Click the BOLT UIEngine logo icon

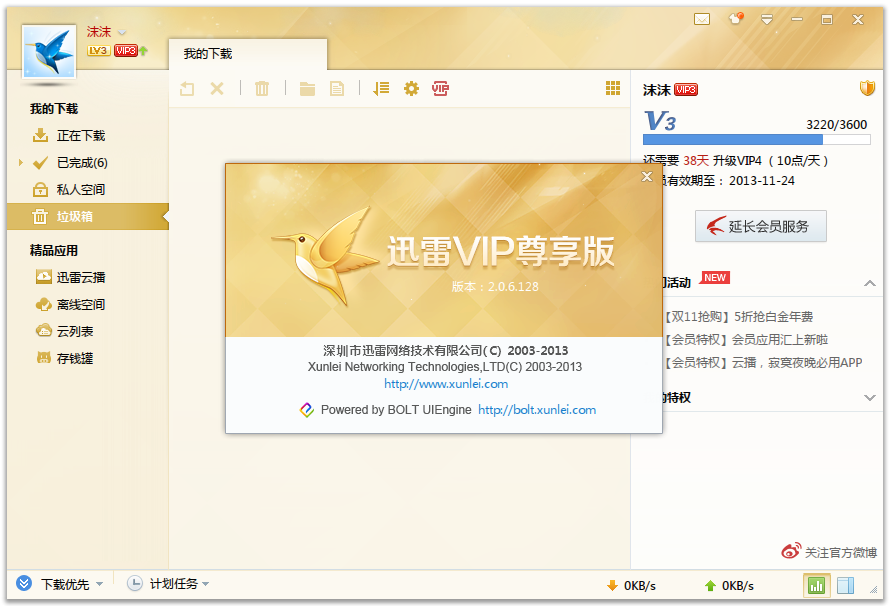pyautogui.click(x=307, y=410)
